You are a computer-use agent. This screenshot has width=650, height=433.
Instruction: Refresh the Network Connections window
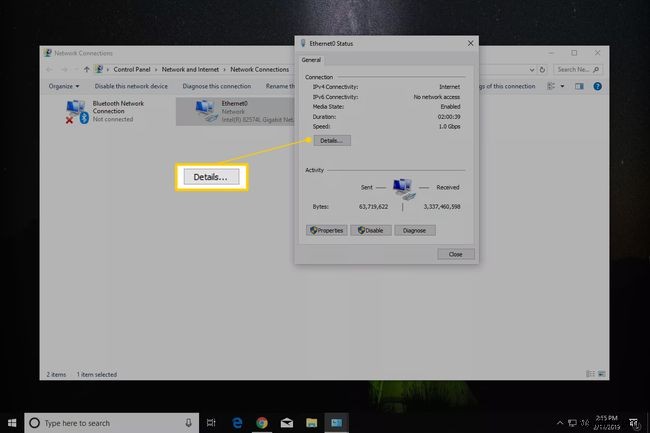pos(542,70)
